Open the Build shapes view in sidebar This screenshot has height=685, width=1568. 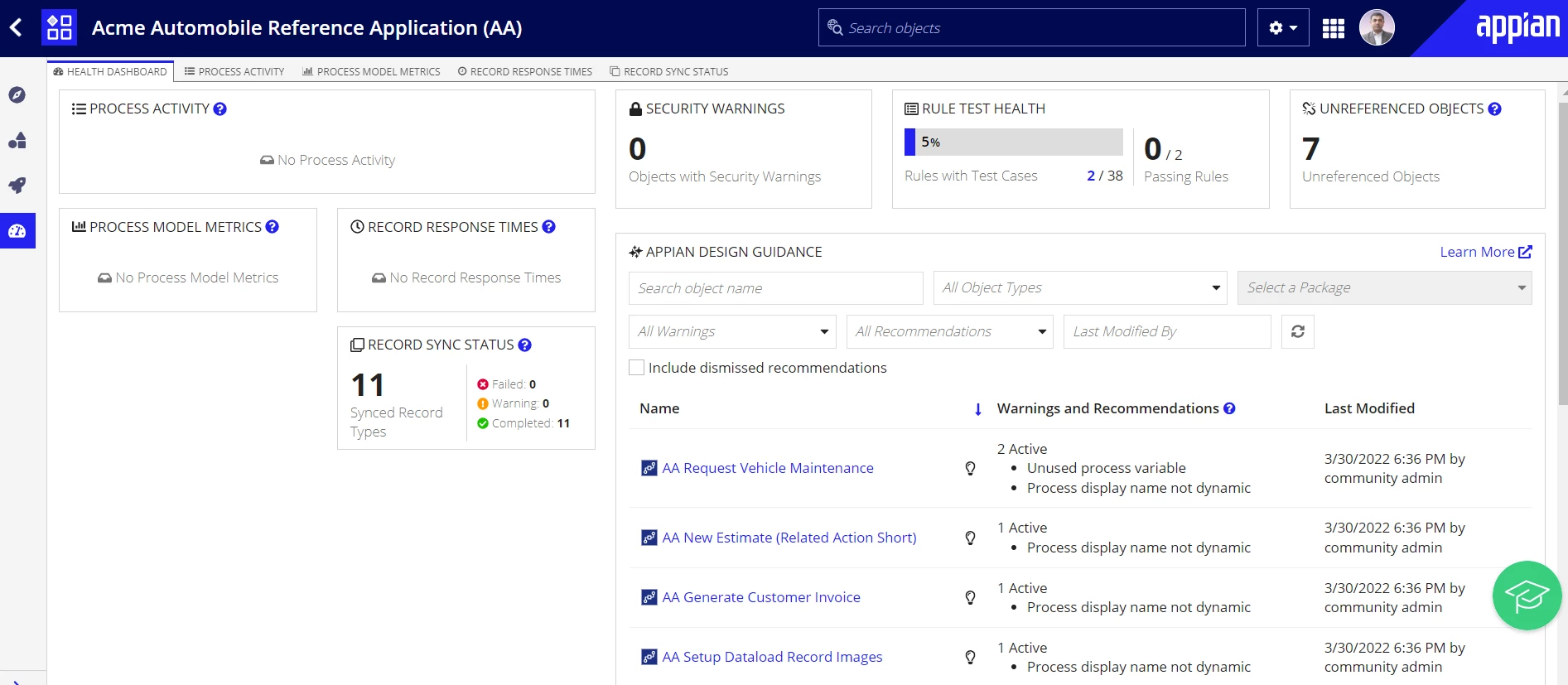click(17, 141)
